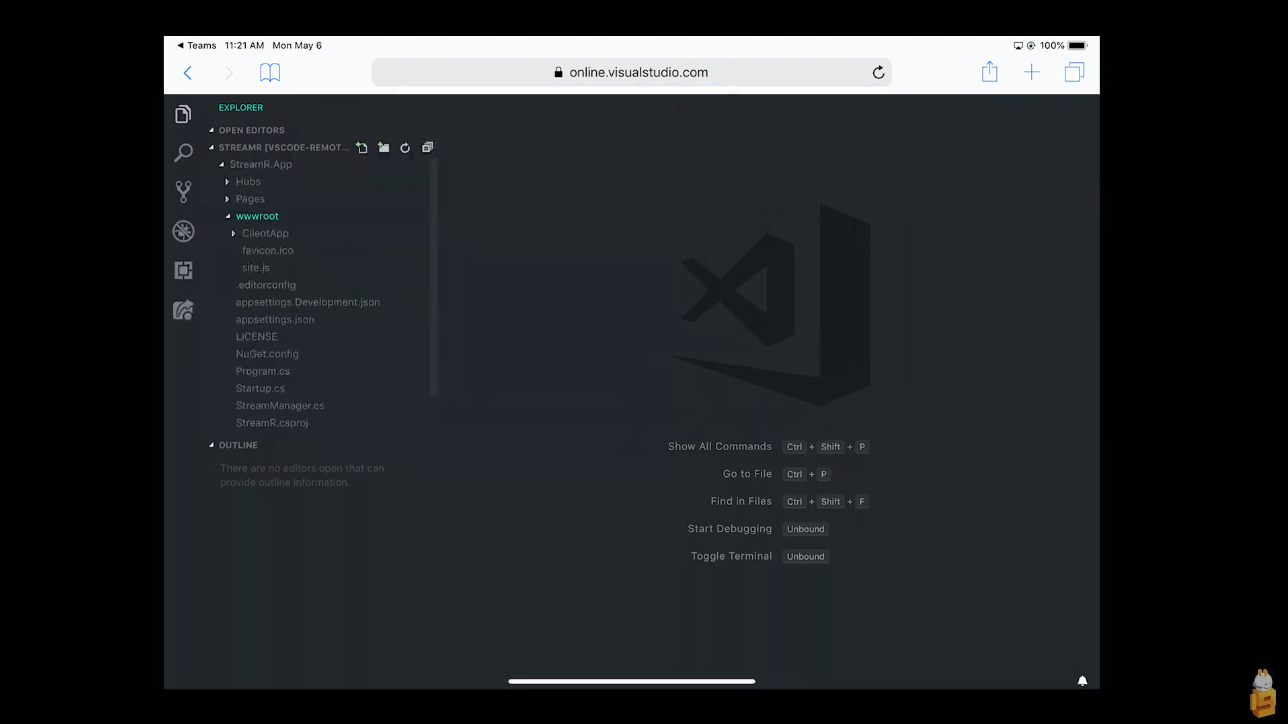
Task: Go back in Safari browser
Action: click(187, 72)
